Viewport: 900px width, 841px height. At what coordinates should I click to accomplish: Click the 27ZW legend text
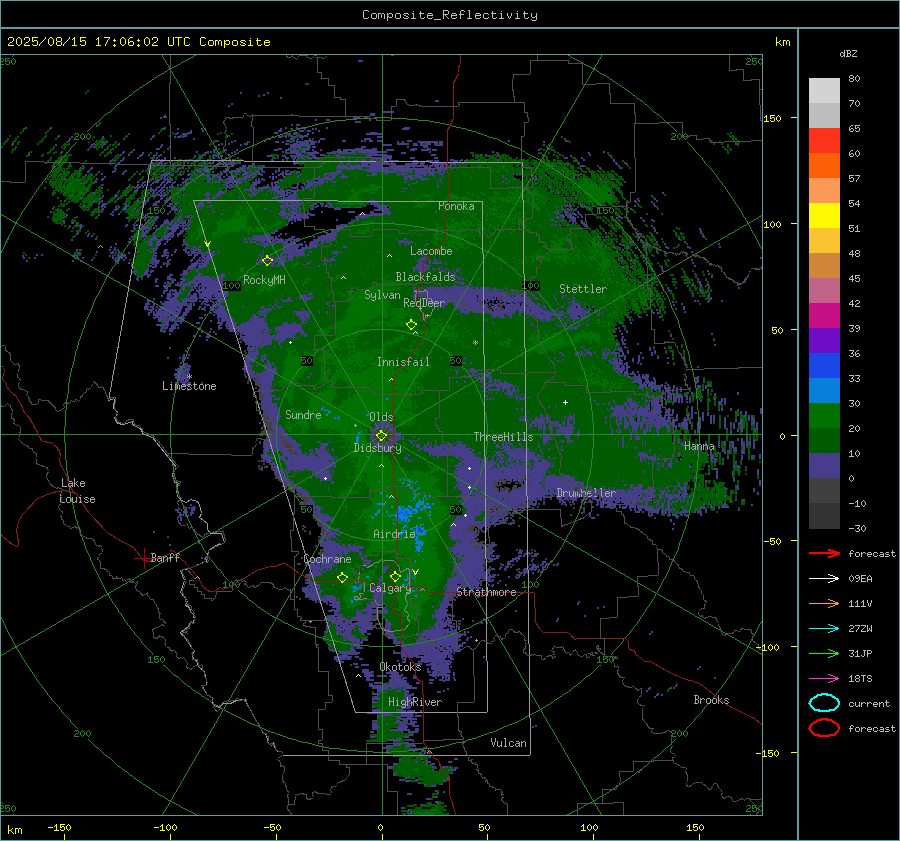(860, 629)
